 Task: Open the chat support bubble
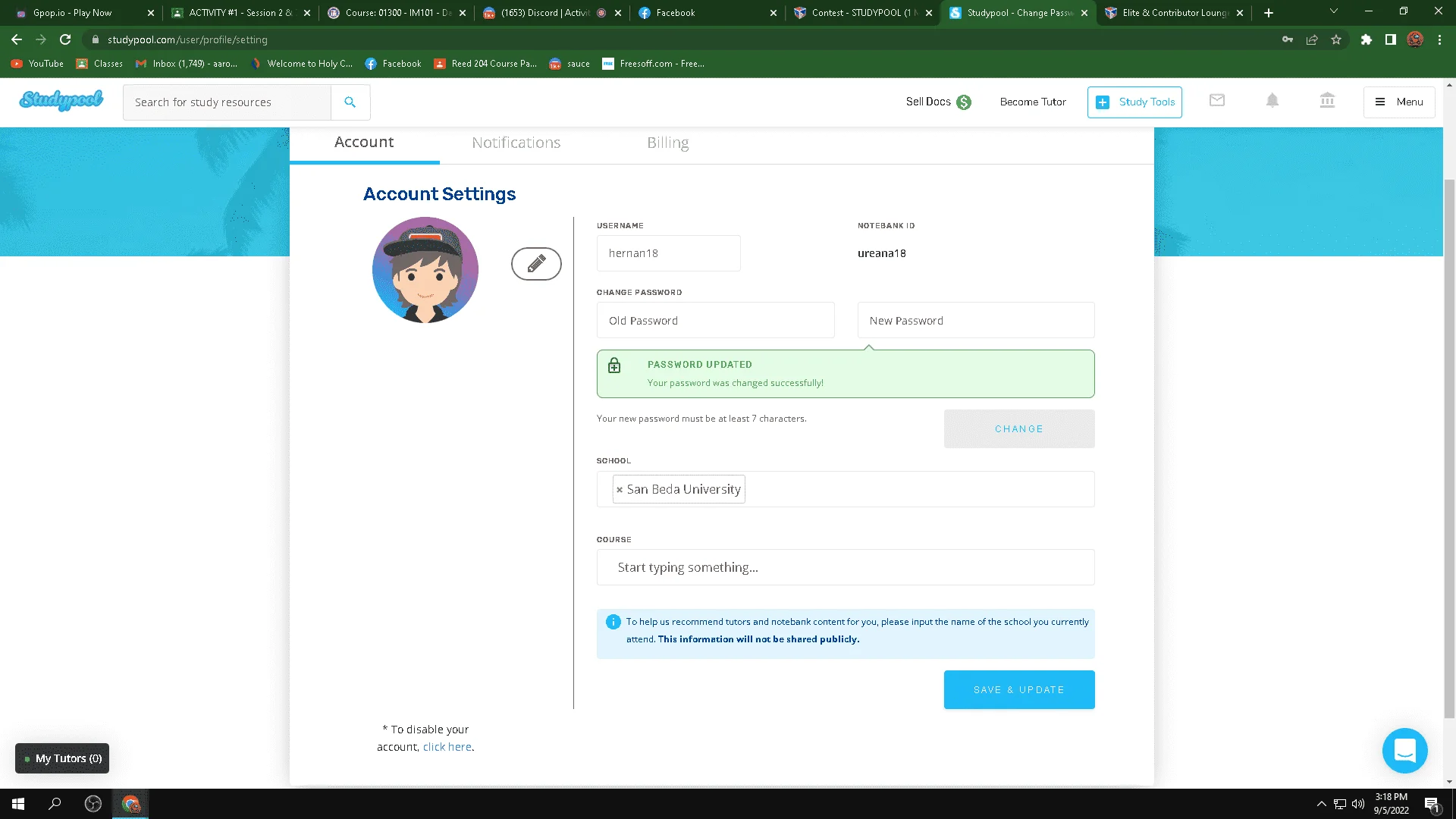tap(1404, 750)
